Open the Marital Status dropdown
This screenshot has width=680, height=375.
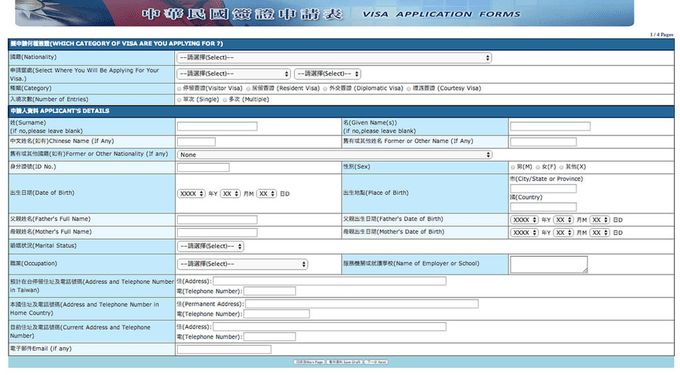(210, 246)
